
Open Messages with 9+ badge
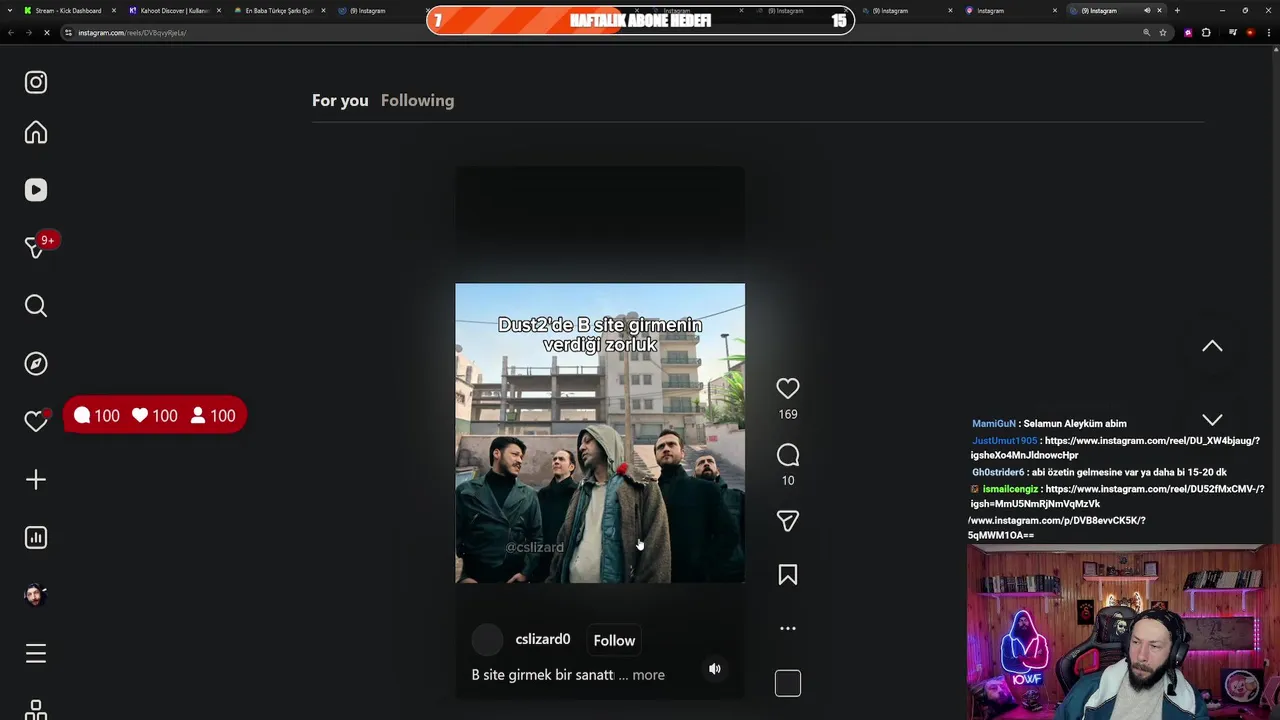(36, 248)
